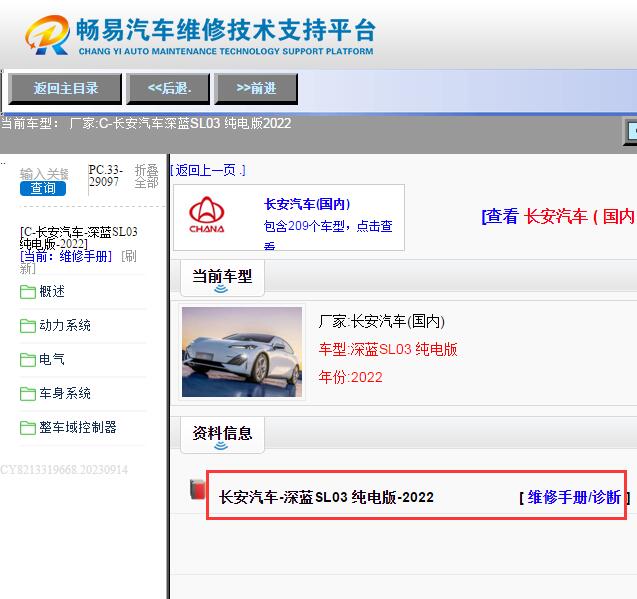Open 整车域控制器 folder icon

pos(28,428)
